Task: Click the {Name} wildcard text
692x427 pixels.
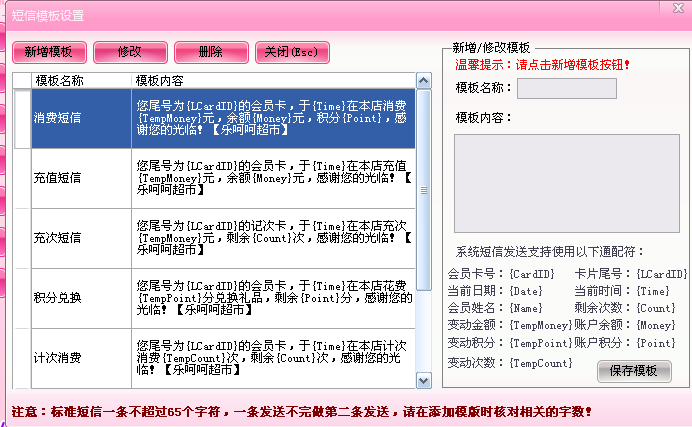Action: point(526,308)
